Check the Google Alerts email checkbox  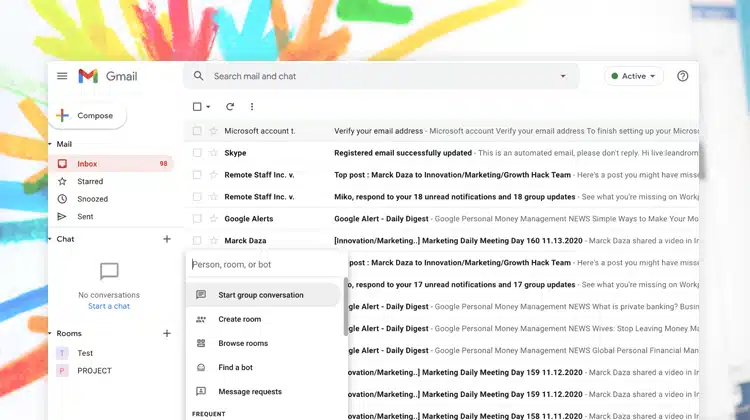coord(197,219)
